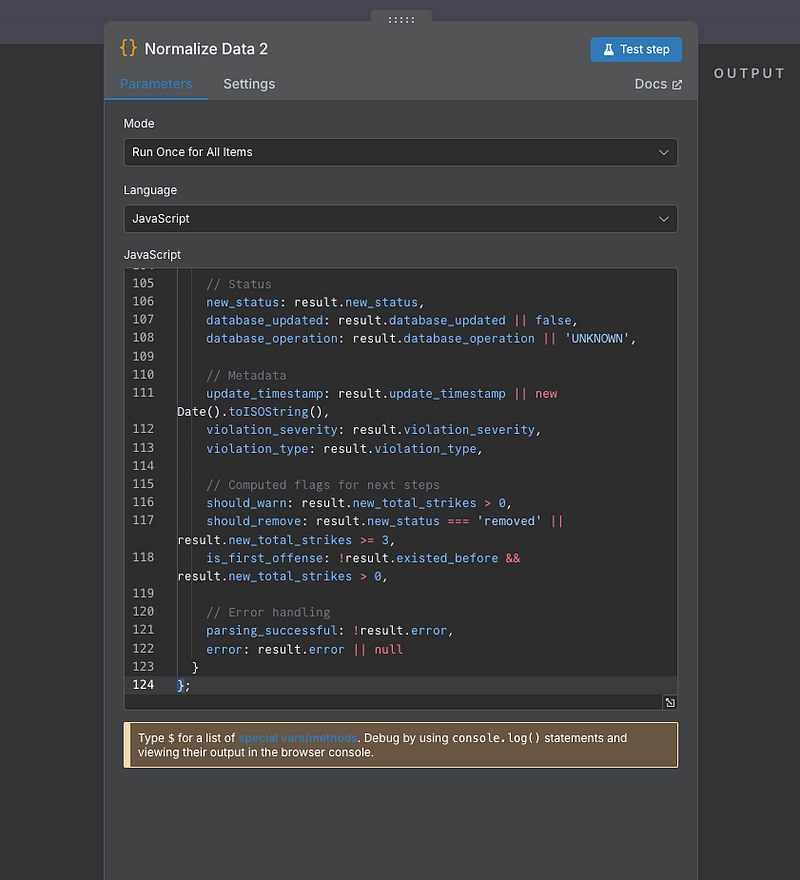Select the OUTPUT panel heading
The width and height of the screenshot is (800, 880).
coord(749,73)
